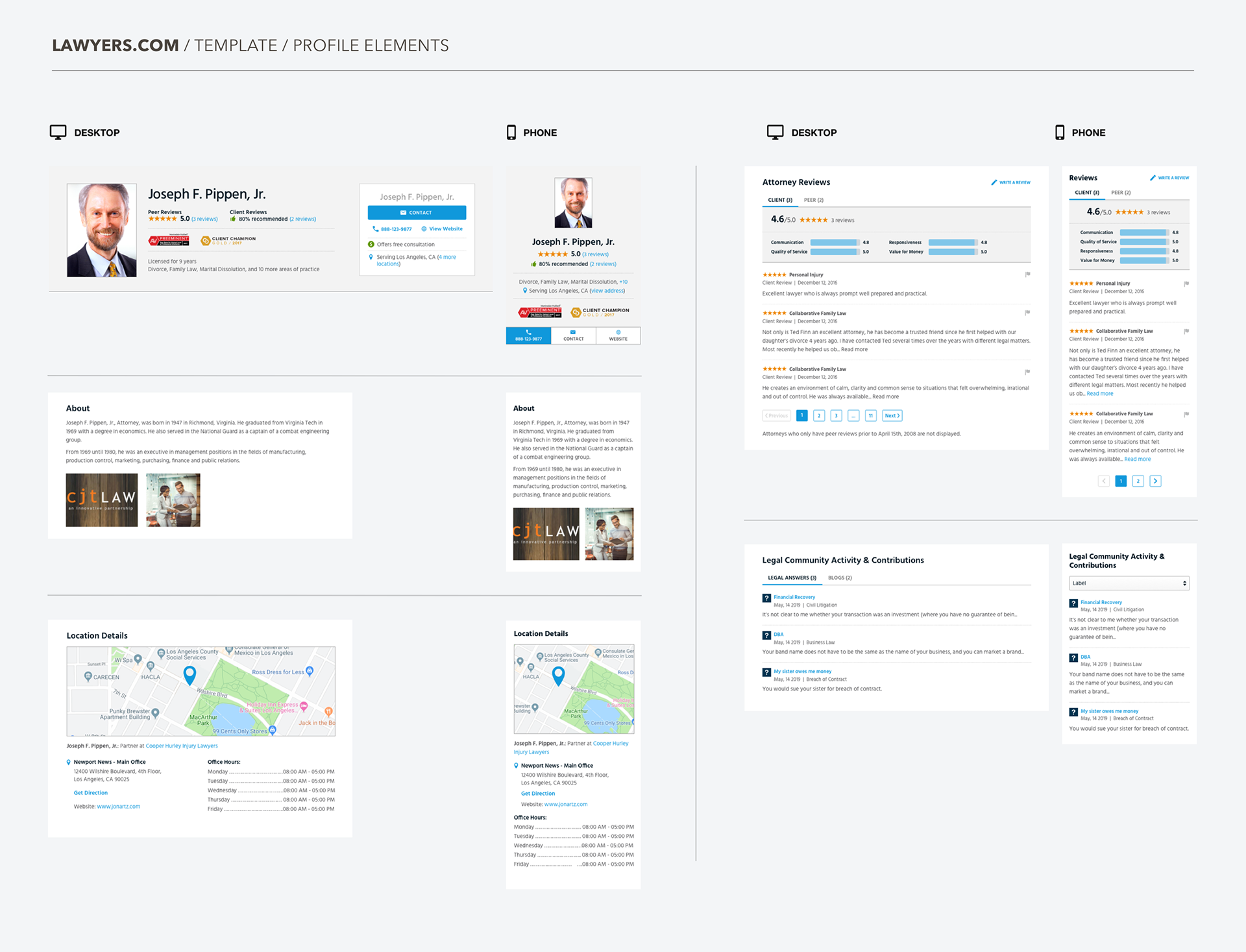This screenshot has width=1246, height=952.
Task: Click the phone AV Preeminent badge
Action: 540,311
